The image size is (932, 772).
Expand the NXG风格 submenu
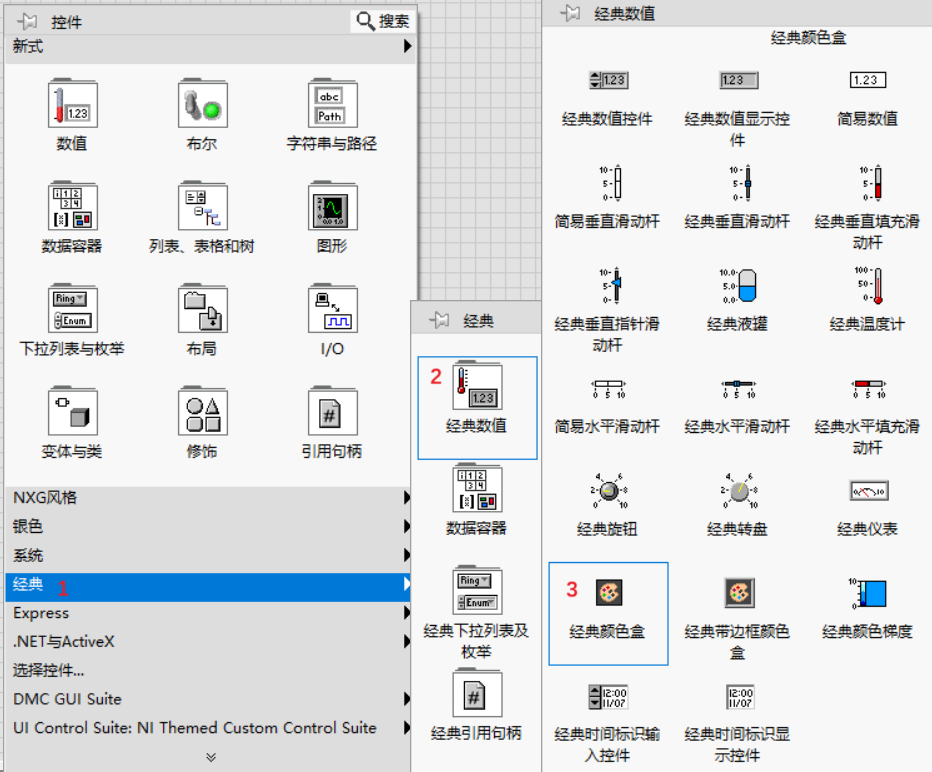point(407,497)
